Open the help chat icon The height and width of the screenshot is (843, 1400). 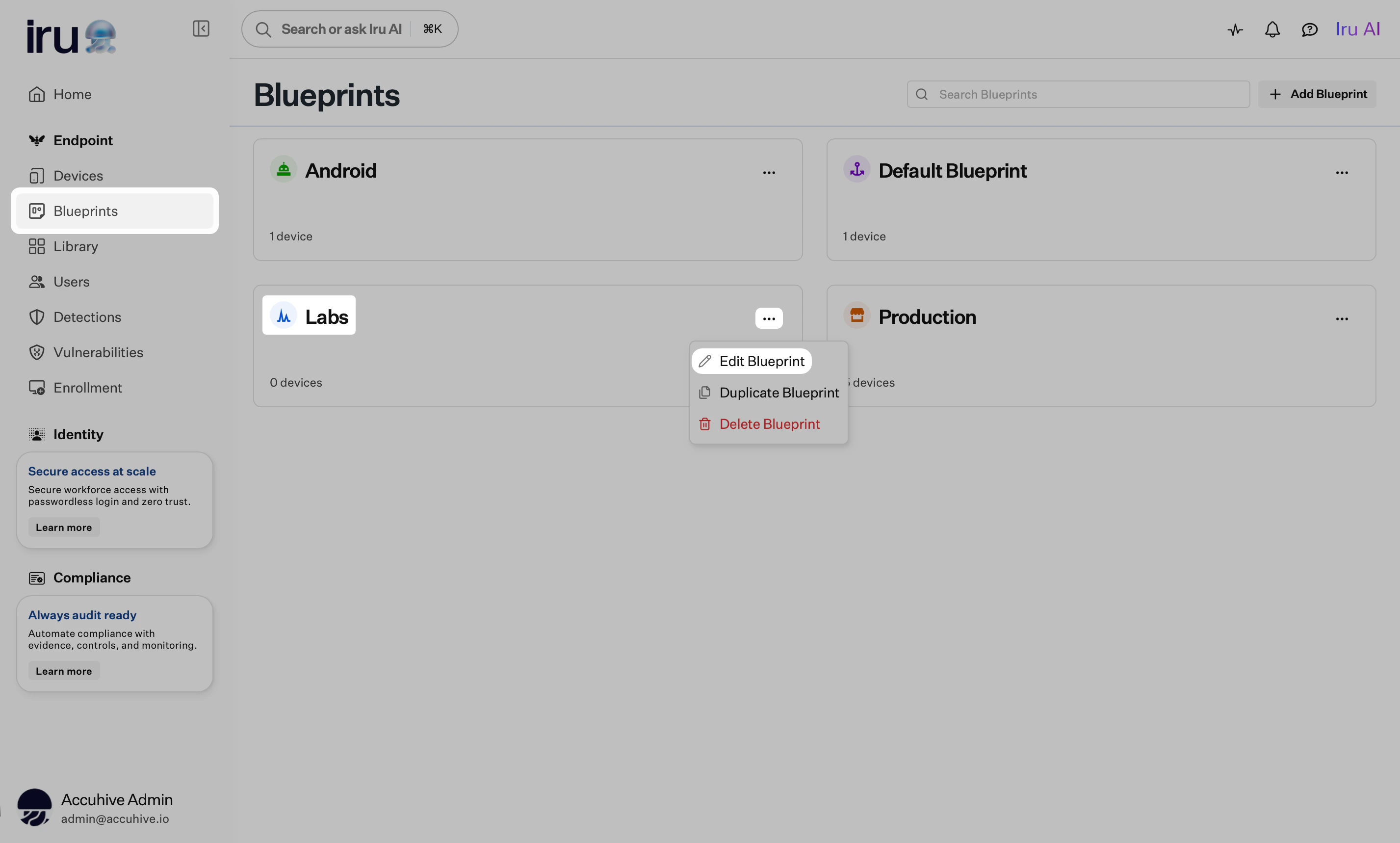coord(1309,29)
